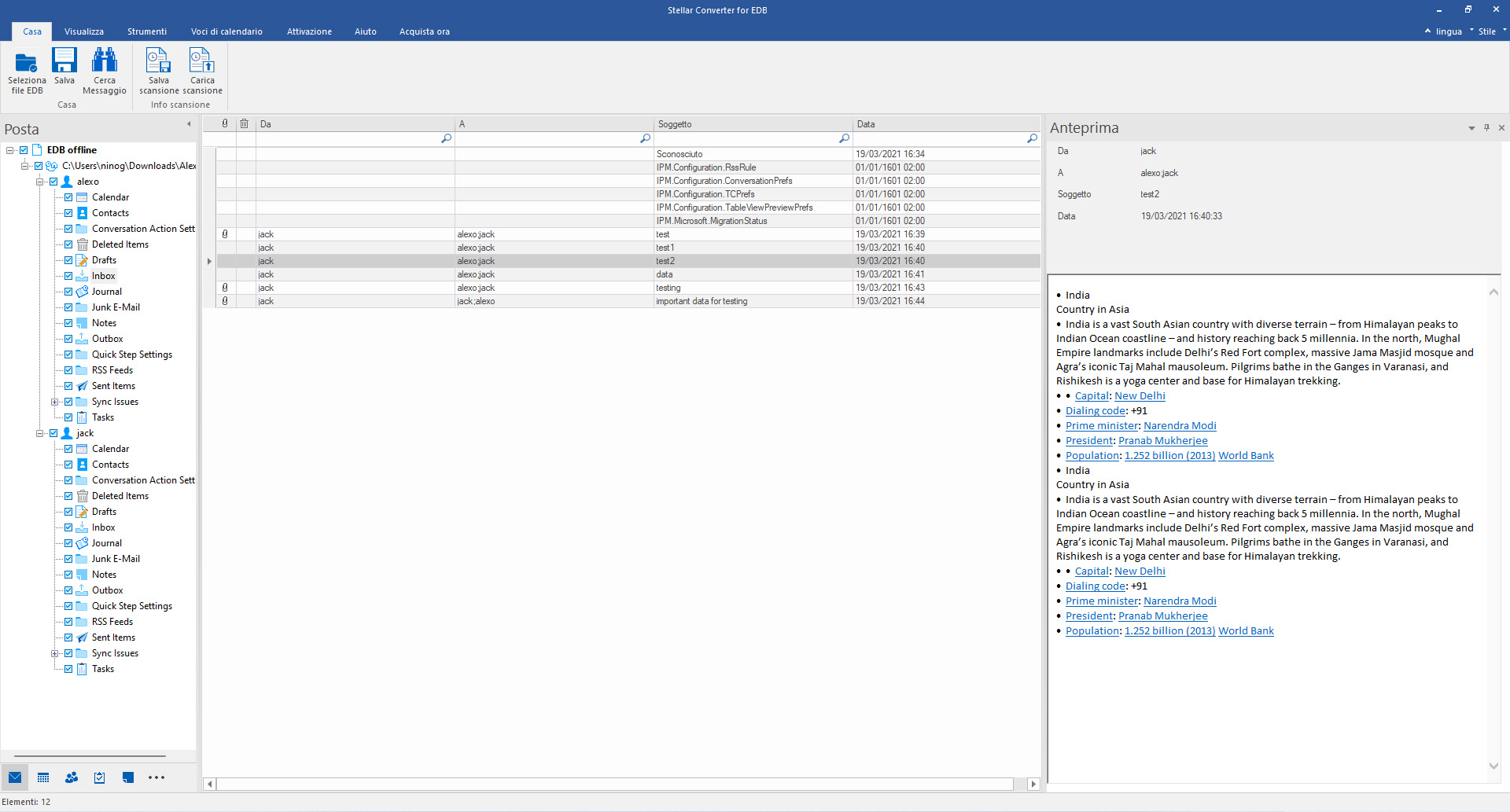Click search magnifier in Data filter

point(1032,138)
